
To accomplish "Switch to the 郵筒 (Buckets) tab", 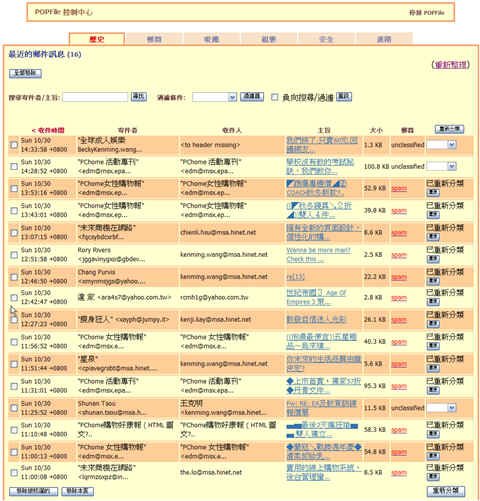I will pos(154,39).
